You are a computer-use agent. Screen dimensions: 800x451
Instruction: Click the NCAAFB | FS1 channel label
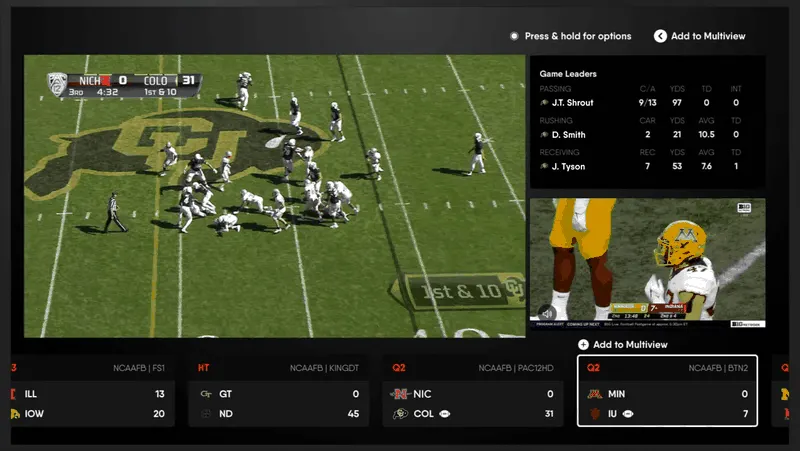pyautogui.click(x=139, y=368)
